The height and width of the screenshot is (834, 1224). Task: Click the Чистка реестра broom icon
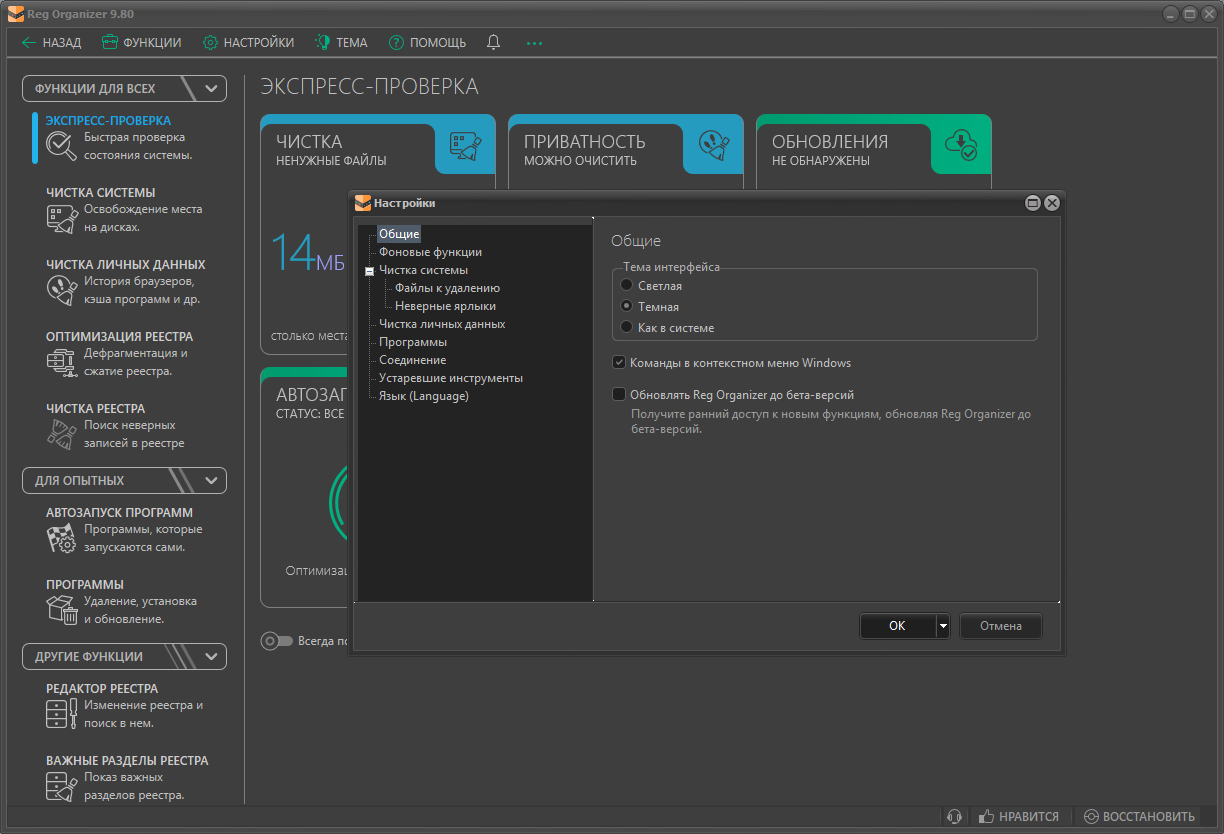coord(61,434)
